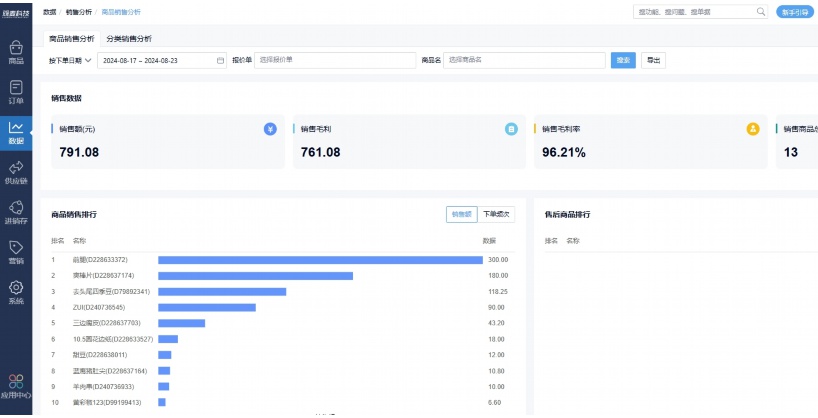The width and height of the screenshot is (818, 418).
Task: Open the 供应链 supply chain module
Action: pos(16,172)
